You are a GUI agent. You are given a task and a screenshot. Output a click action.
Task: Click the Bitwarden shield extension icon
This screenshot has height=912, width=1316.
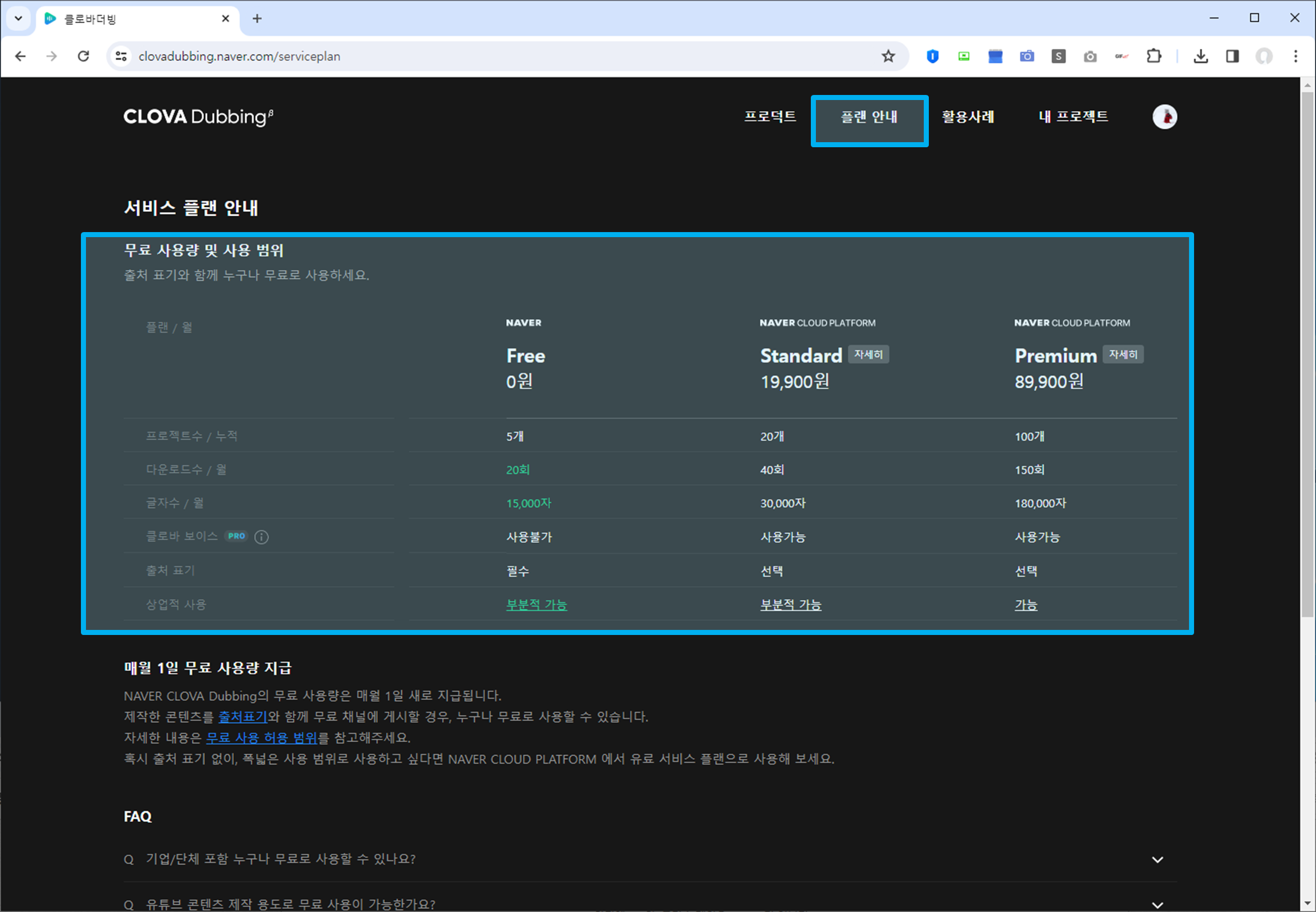coord(933,56)
